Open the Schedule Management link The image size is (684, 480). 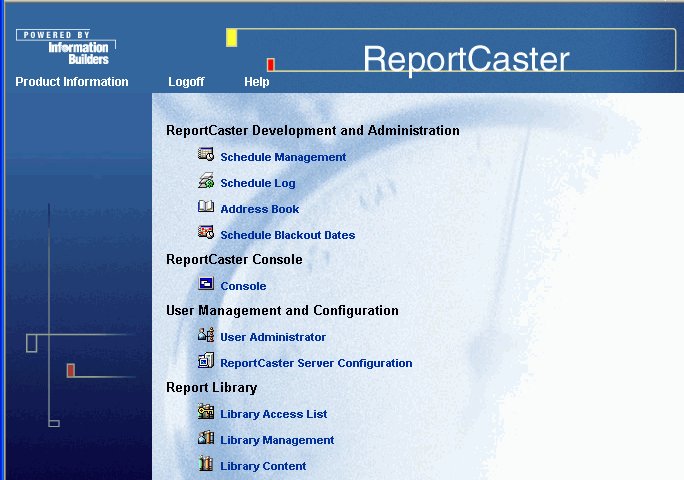click(x=283, y=157)
